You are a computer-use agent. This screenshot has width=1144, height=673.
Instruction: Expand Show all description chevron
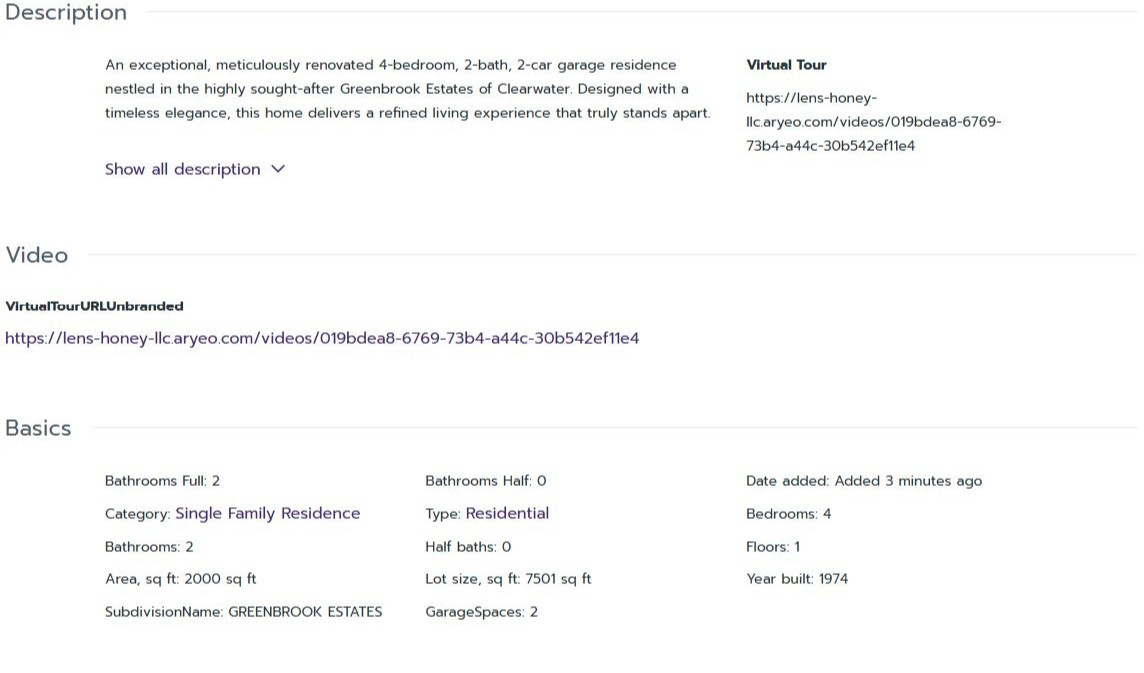coord(278,169)
